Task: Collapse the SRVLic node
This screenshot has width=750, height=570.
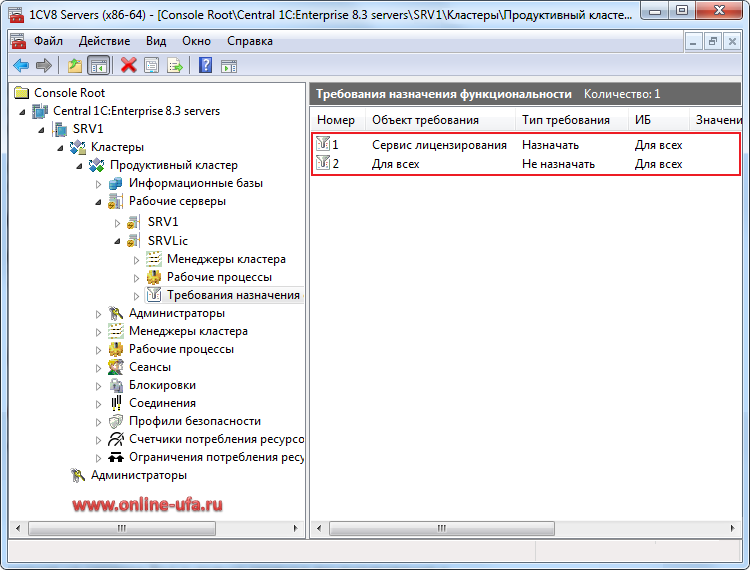Action: 118,241
